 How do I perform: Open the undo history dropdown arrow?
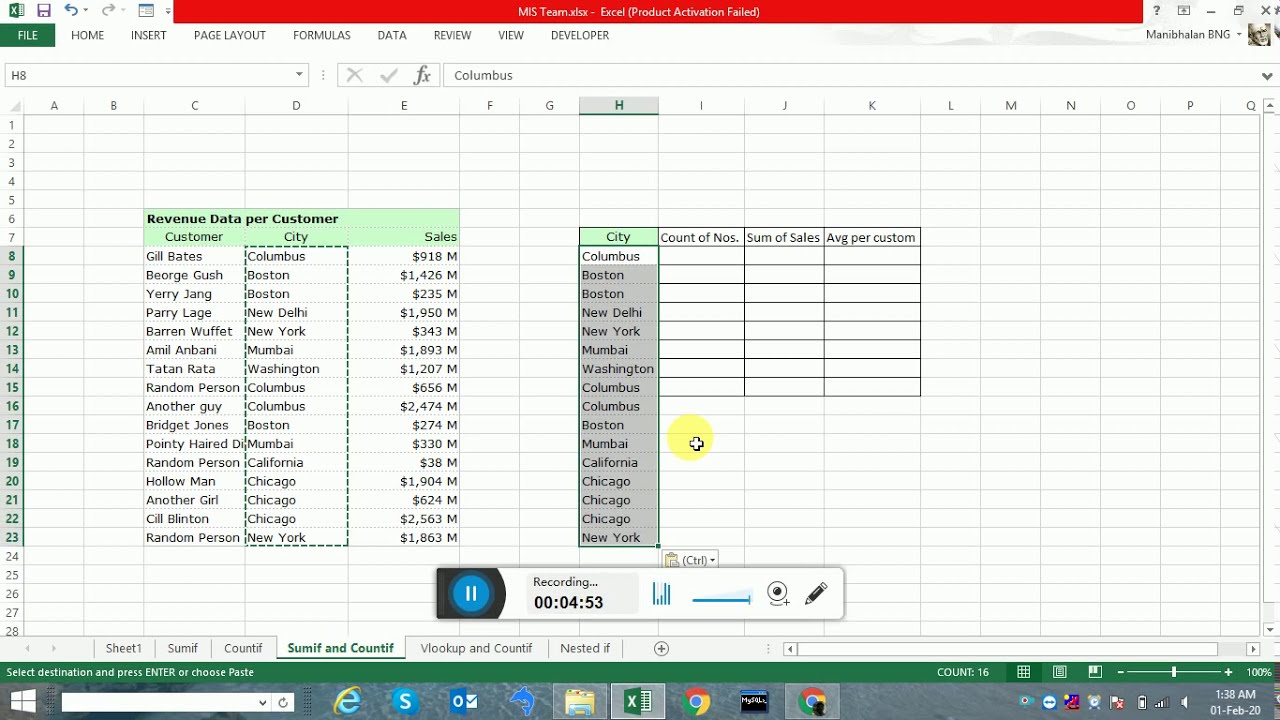pyautogui.click(x=86, y=11)
